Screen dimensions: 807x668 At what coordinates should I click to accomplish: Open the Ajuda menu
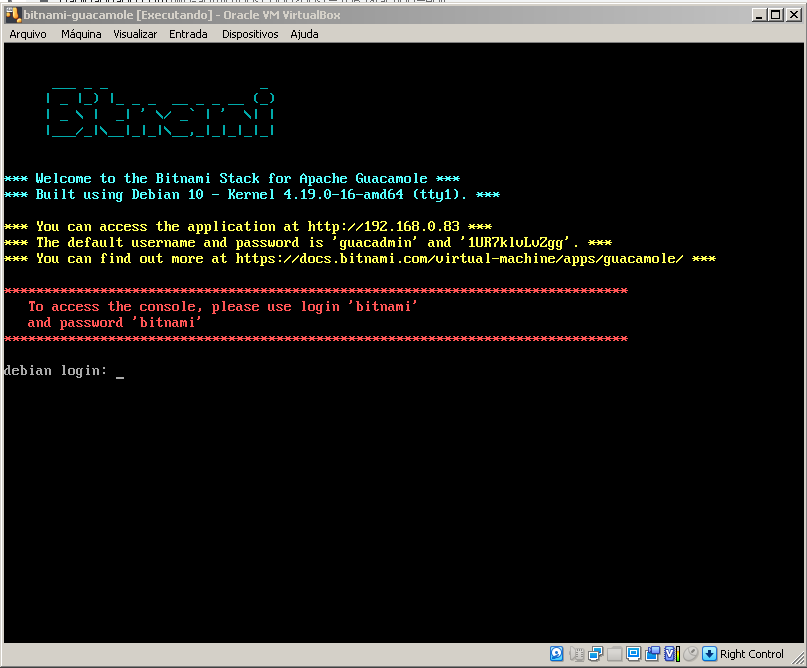coord(304,34)
